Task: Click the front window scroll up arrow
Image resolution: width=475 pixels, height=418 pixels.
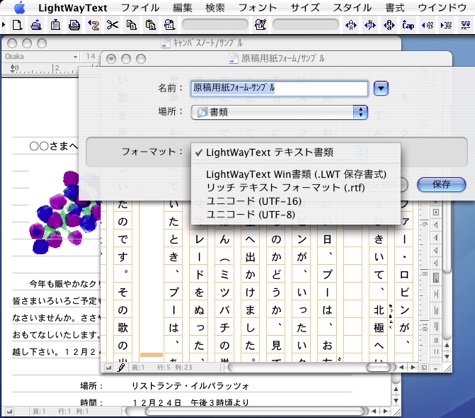Action: point(447,345)
